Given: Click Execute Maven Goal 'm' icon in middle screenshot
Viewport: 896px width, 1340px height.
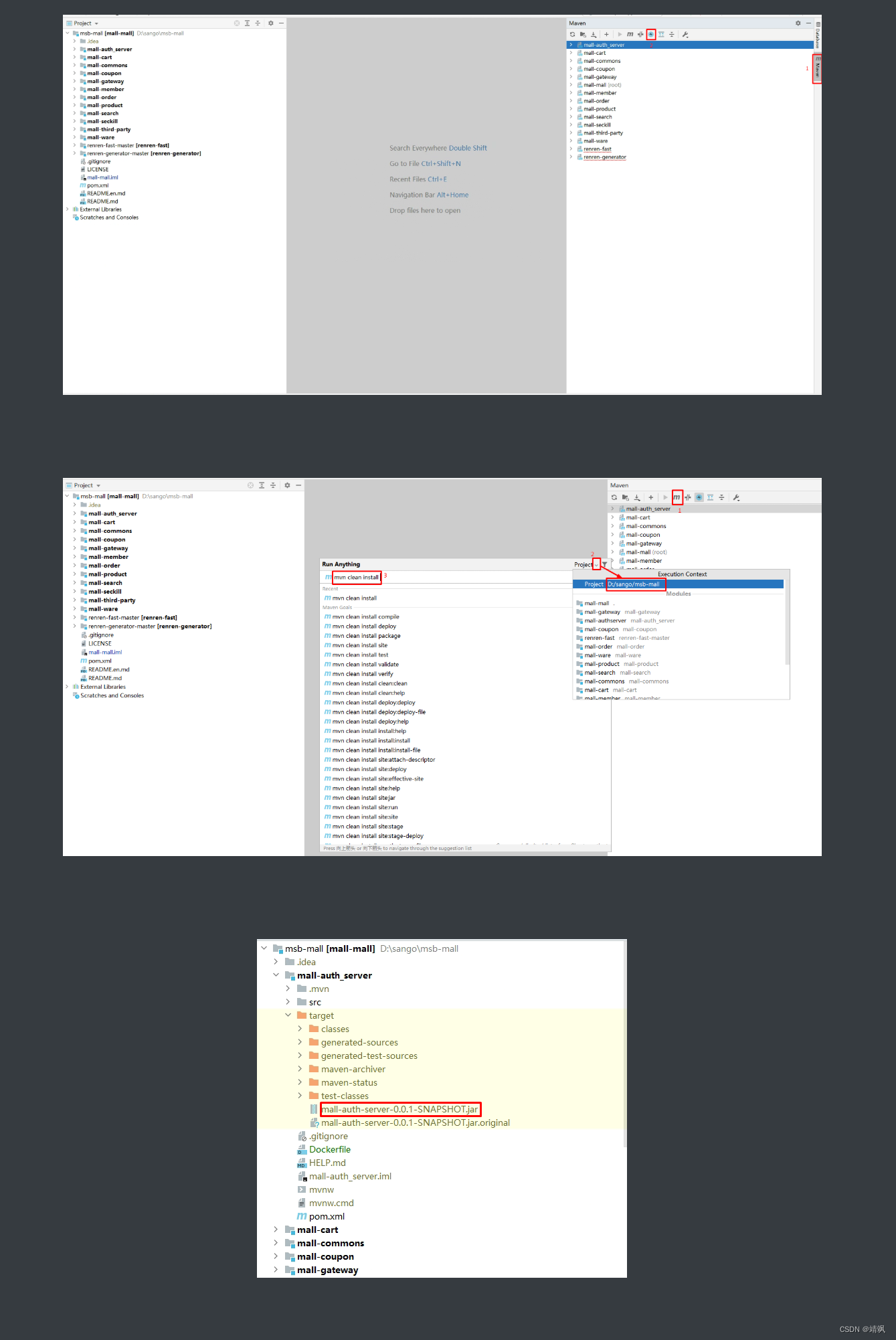Looking at the screenshot, I should pyautogui.click(x=677, y=497).
